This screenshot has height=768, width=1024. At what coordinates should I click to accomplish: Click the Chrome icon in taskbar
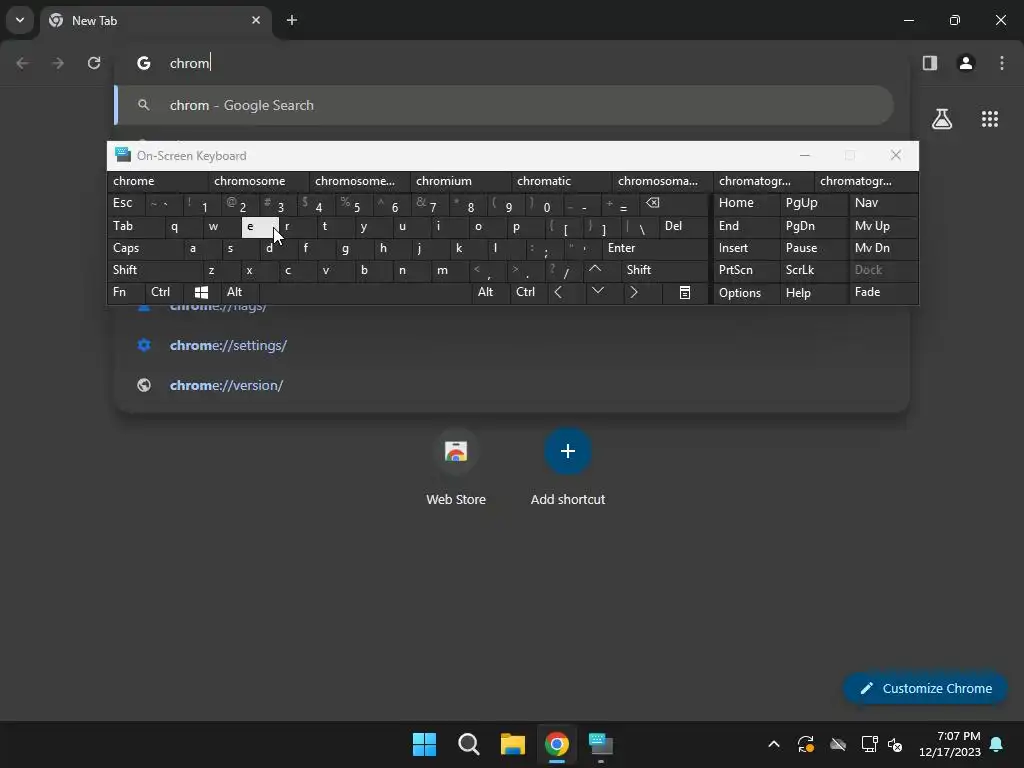[556, 744]
